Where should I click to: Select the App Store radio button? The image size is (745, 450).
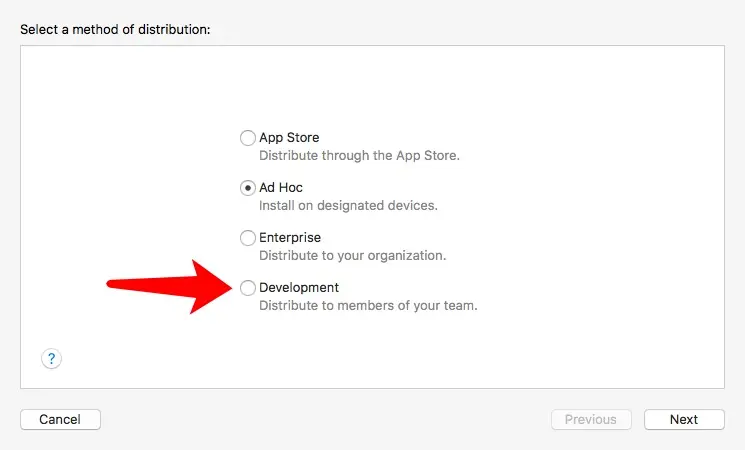coord(248,138)
